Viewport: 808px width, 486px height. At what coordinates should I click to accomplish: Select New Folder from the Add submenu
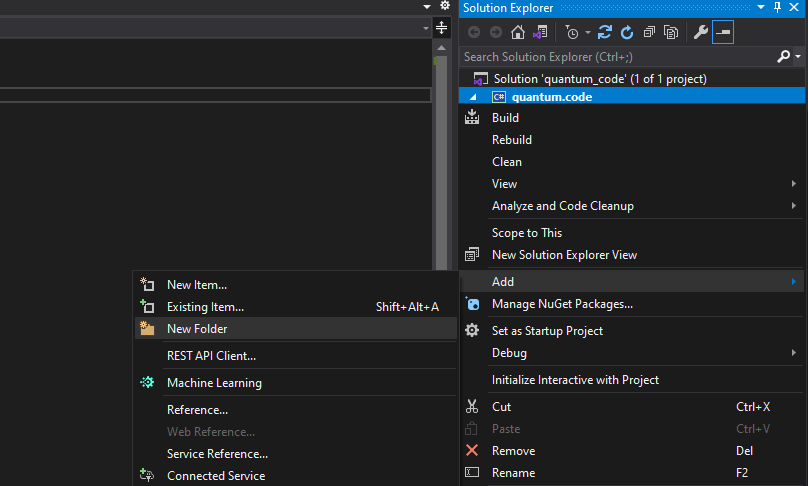click(x=197, y=328)
